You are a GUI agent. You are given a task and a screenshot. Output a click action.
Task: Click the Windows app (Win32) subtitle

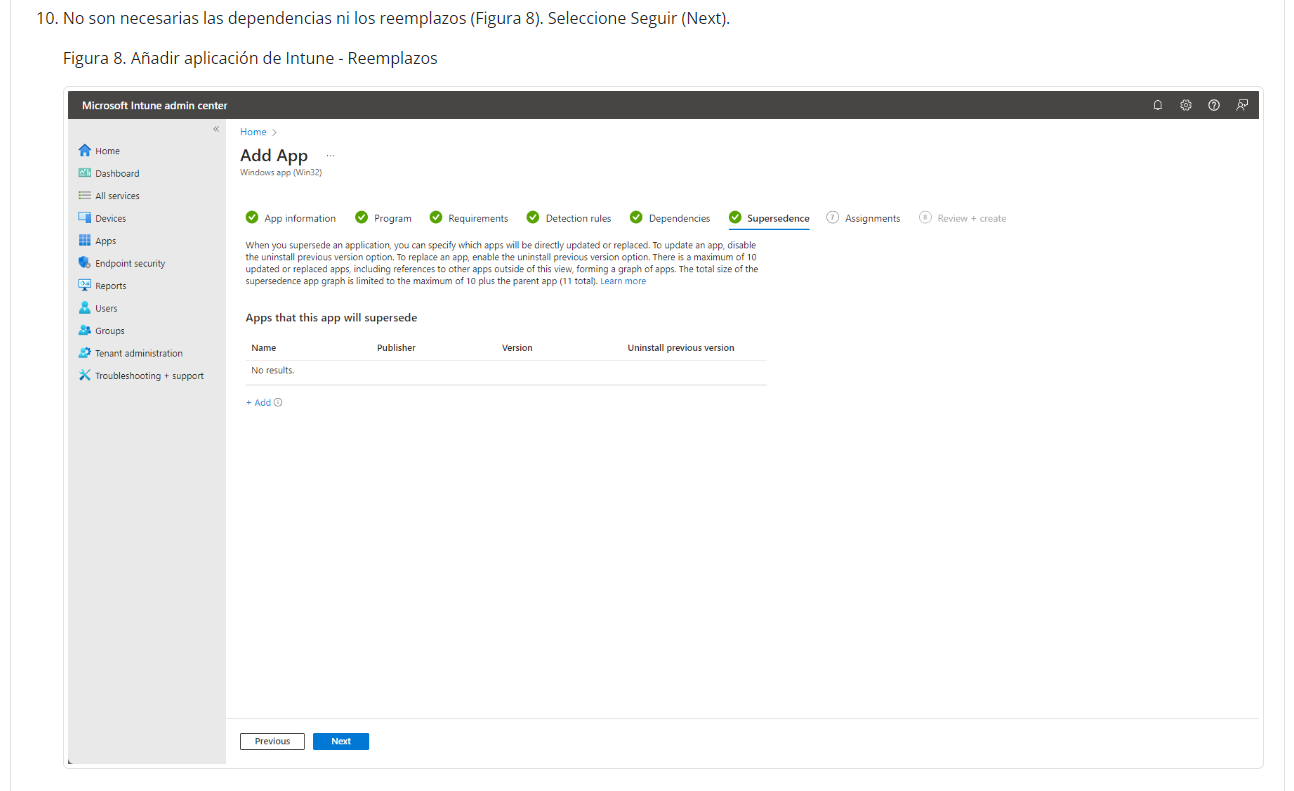pos(281,172)
